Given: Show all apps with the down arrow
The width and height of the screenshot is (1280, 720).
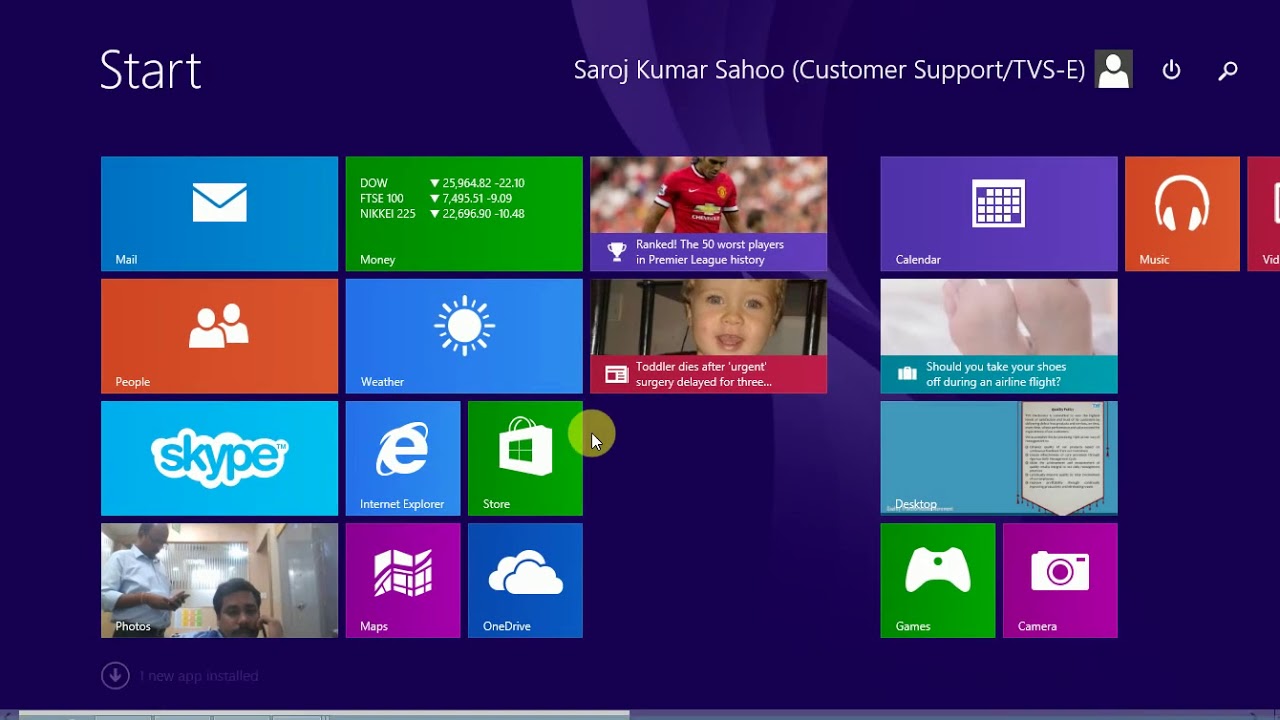Looking at the screenshot, I should pos(115,676).
